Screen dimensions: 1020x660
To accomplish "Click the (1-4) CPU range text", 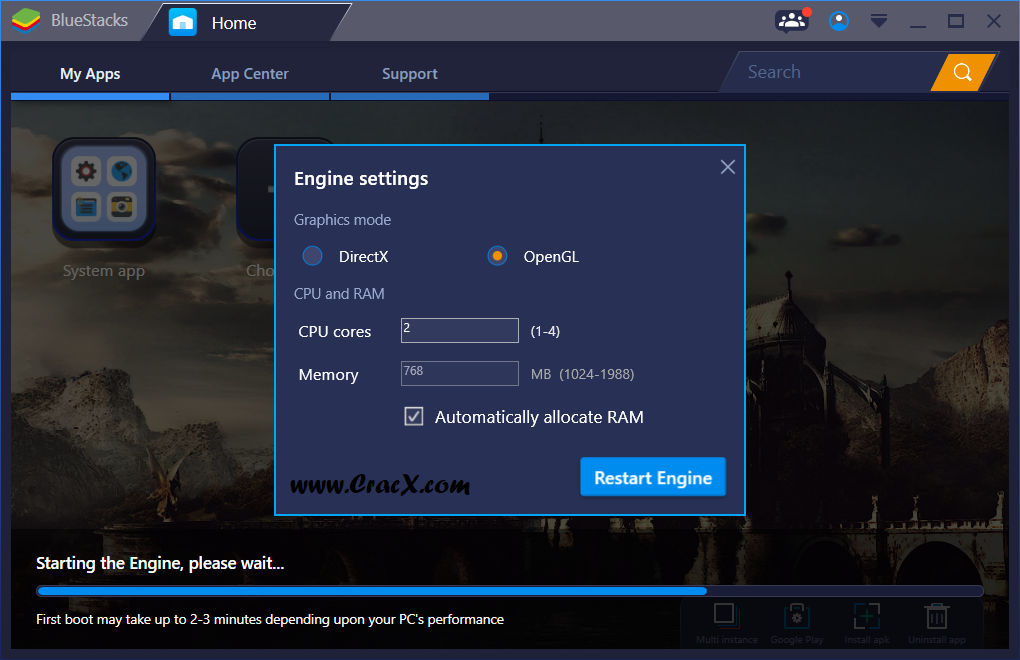I will [x=545, y=332].
